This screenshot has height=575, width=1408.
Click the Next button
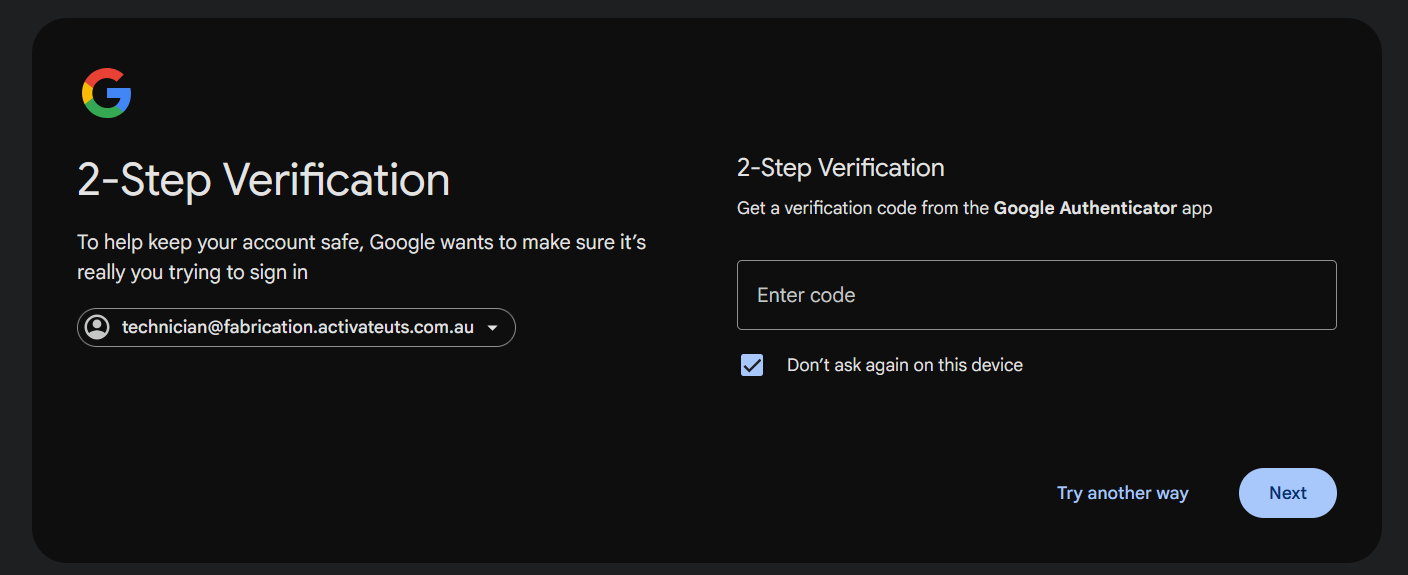pos(1287,493)
